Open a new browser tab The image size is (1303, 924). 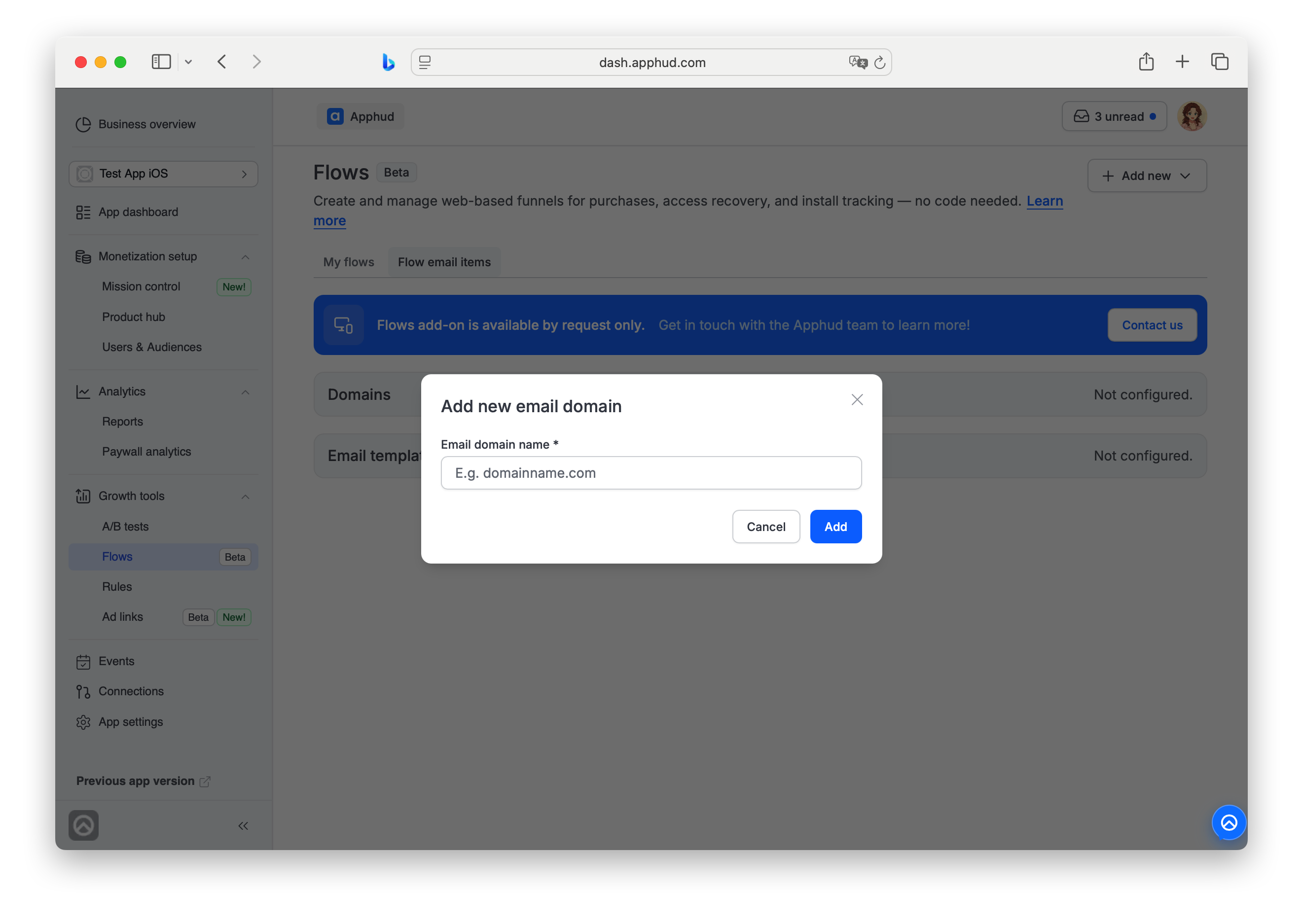click(x=1182, y=62)
